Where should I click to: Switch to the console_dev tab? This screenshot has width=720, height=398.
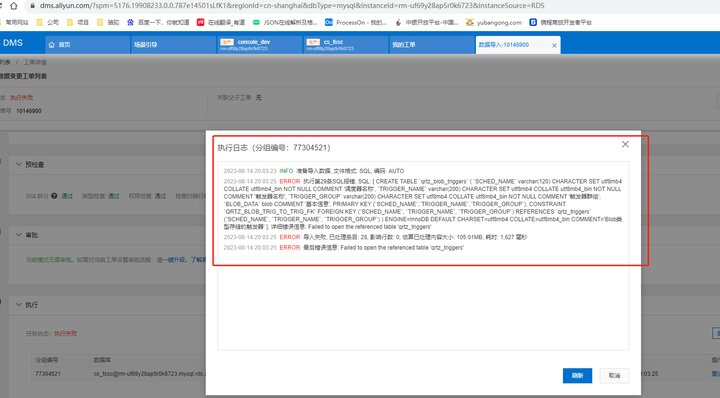(259, 45)
